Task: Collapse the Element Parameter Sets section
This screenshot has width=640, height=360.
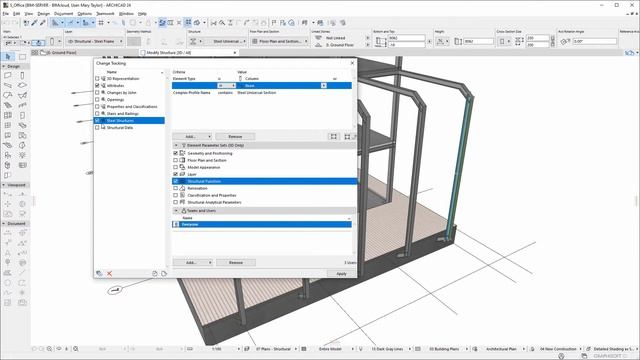Action: tap(176, 145)
